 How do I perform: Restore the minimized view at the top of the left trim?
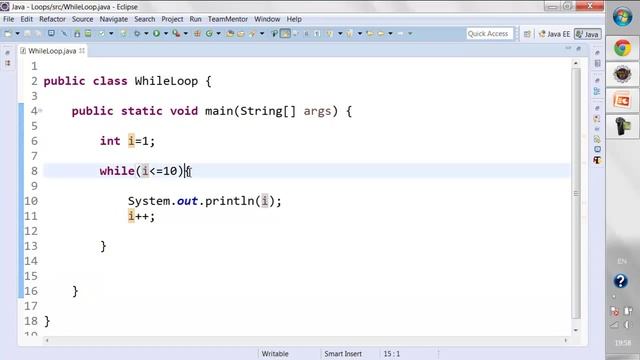7,53
